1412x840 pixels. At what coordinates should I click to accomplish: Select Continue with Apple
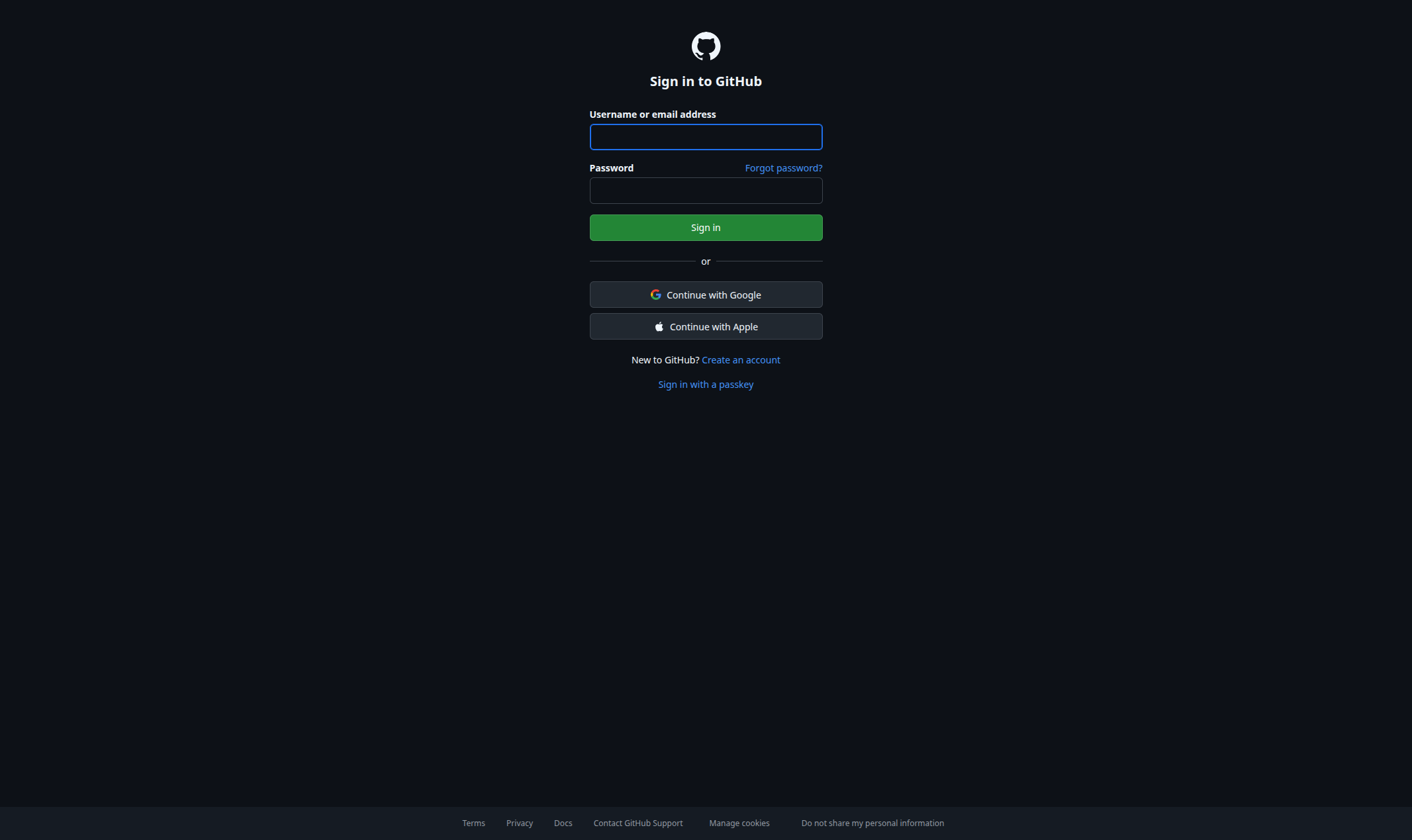(706, 326)
